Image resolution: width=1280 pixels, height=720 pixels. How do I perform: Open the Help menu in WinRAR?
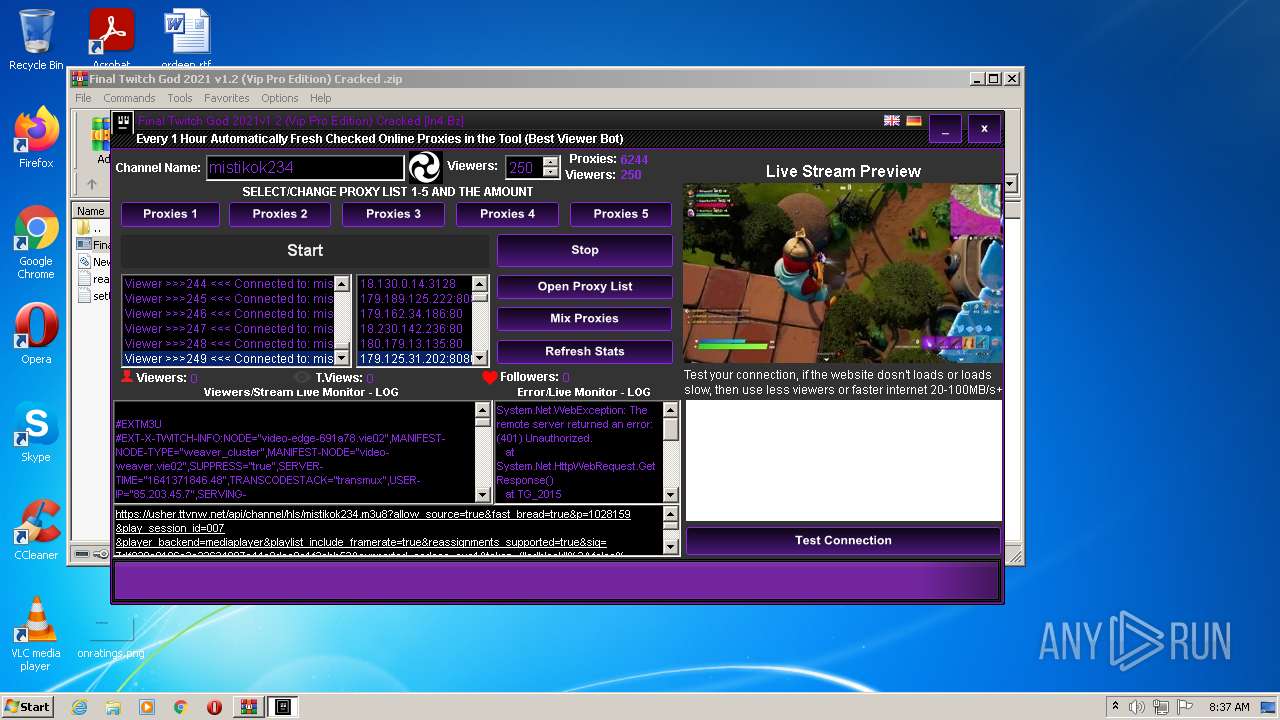point(320,98)
